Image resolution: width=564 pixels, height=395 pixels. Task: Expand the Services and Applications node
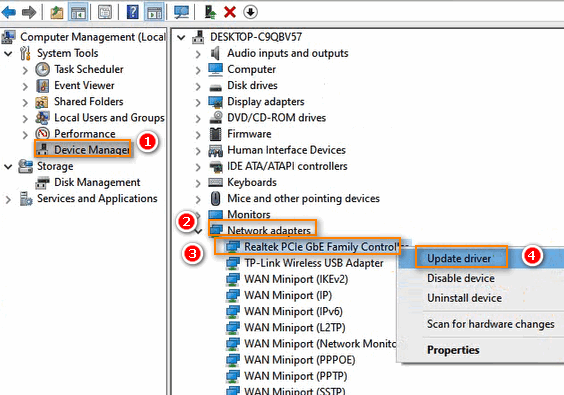point(8,199)
